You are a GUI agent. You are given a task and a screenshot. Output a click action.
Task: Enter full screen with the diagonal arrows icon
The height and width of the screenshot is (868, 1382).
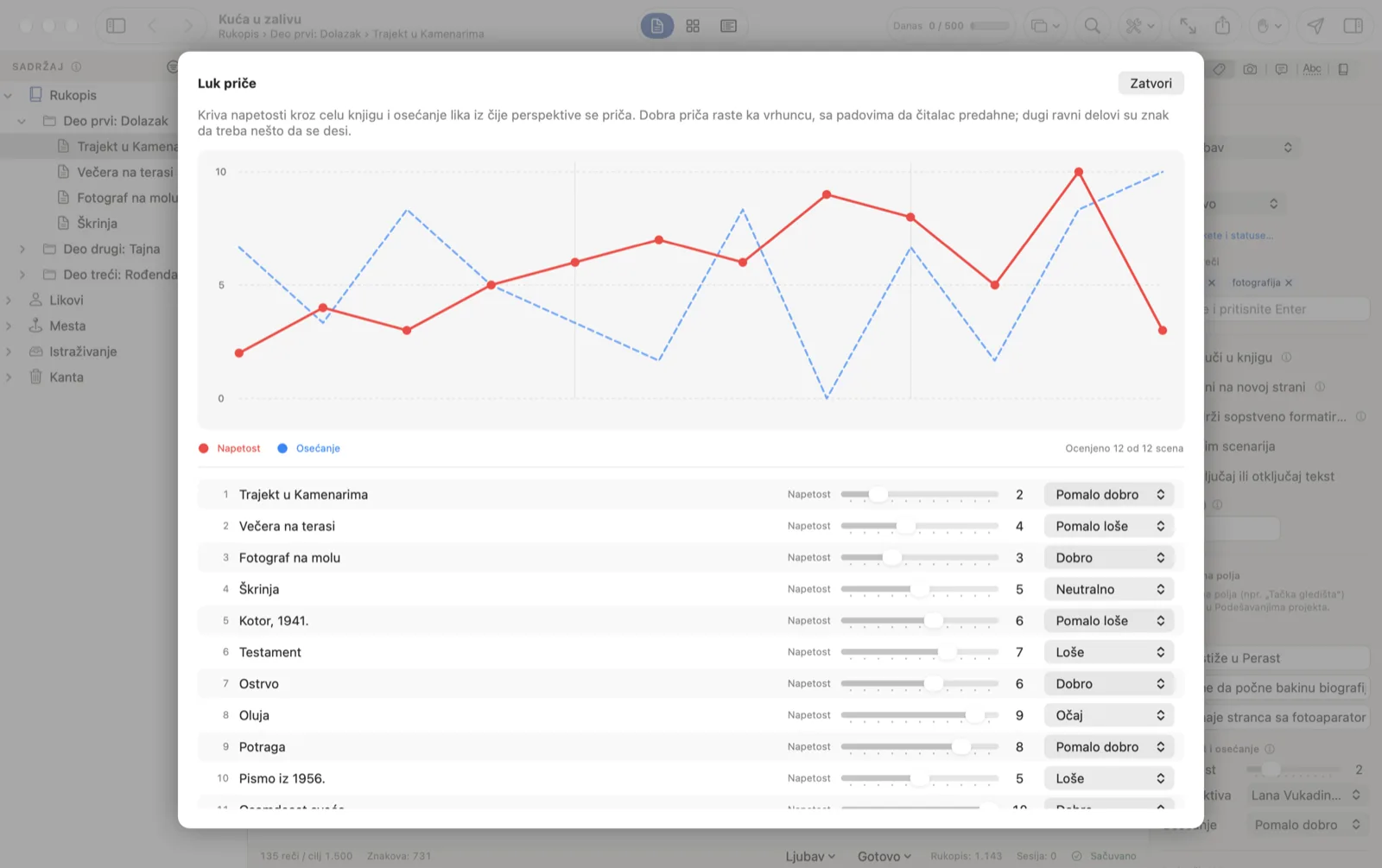[1188, 26]
